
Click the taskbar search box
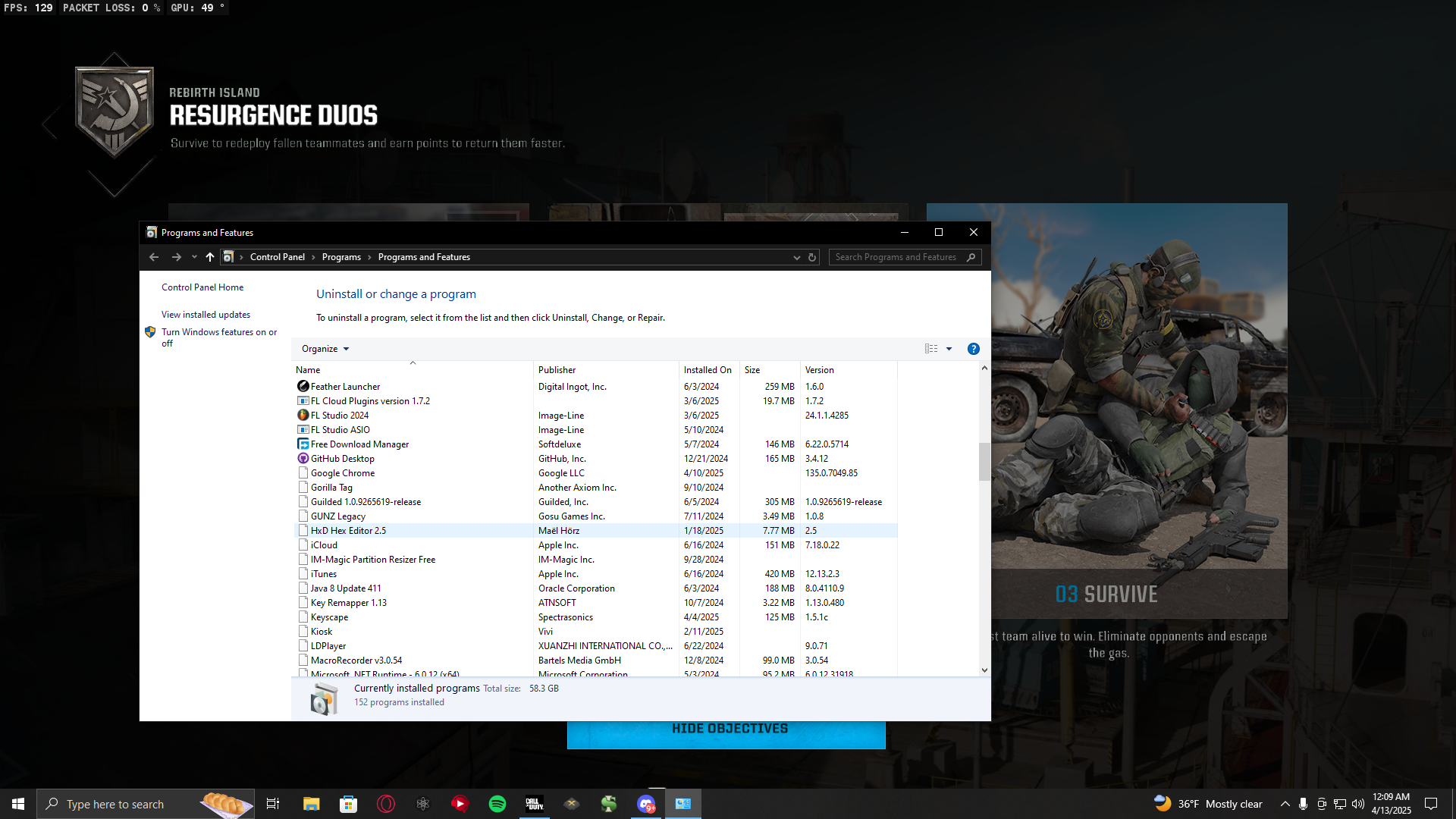tap(146, 804)
